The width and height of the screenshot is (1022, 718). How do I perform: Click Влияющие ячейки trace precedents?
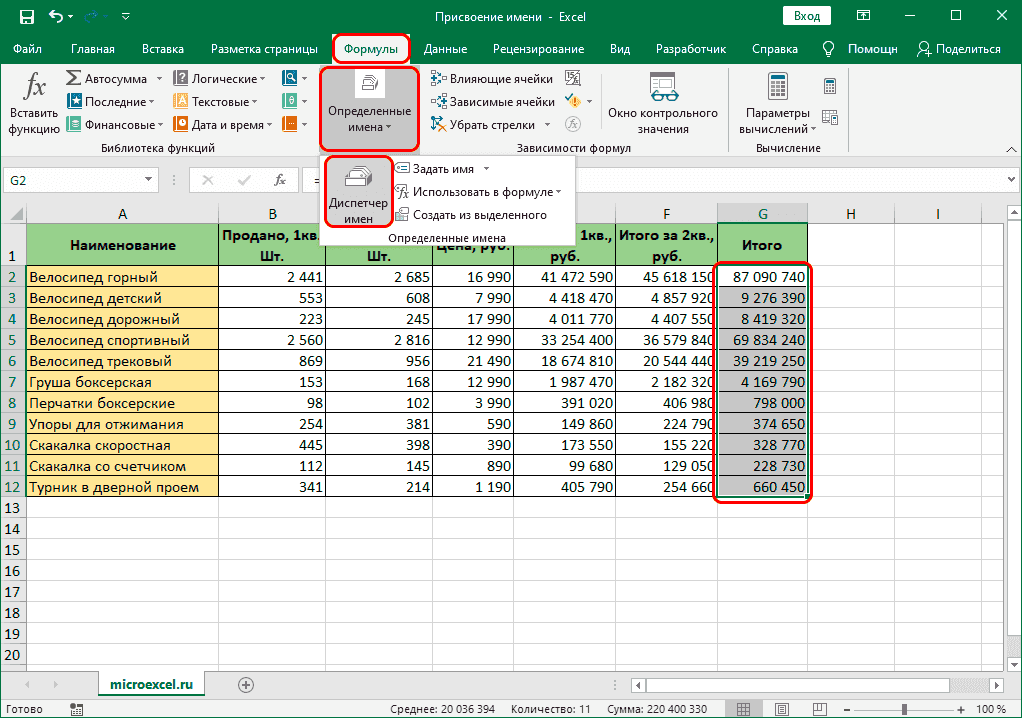[x=492, y=78]
